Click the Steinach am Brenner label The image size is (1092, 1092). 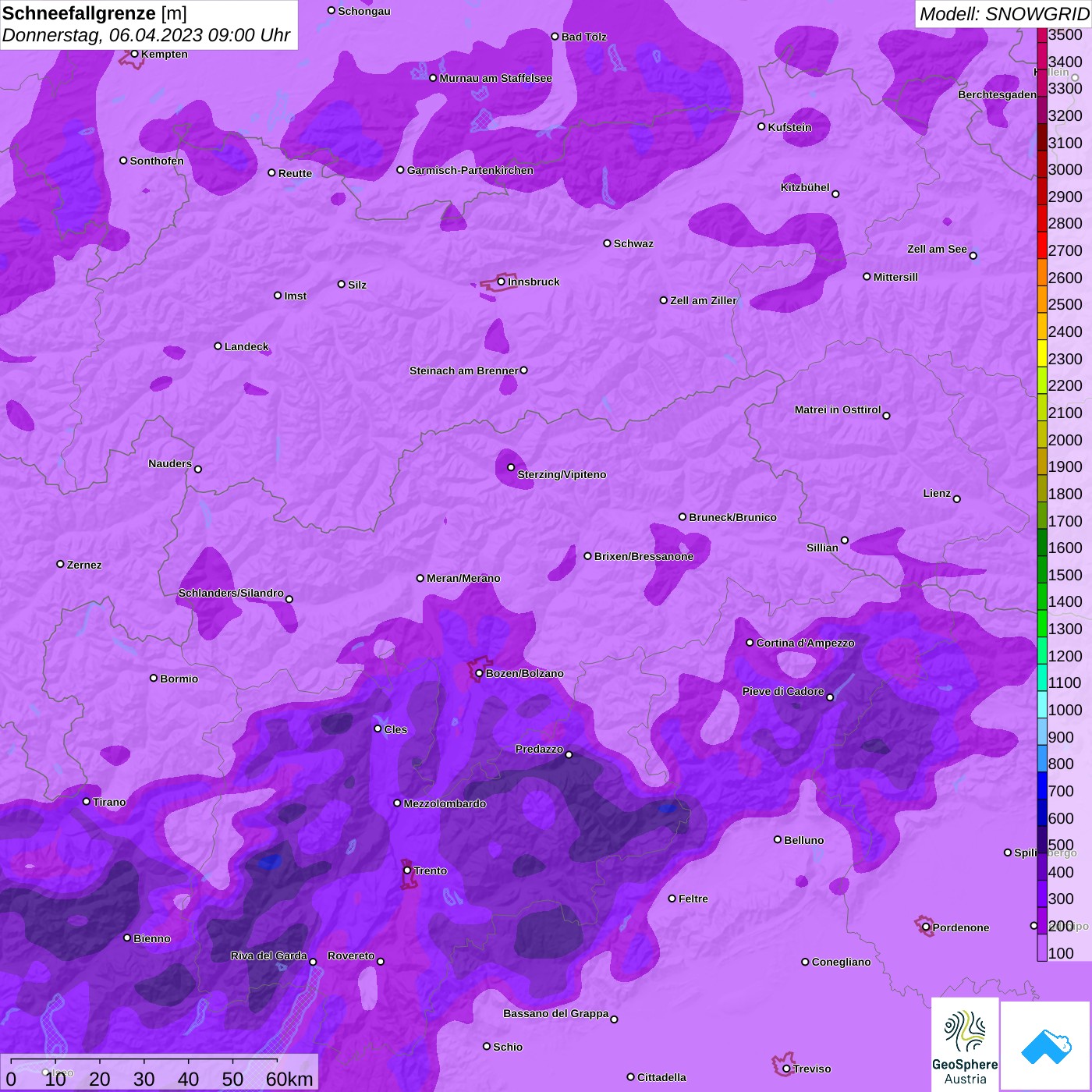(x=464, y=370)
